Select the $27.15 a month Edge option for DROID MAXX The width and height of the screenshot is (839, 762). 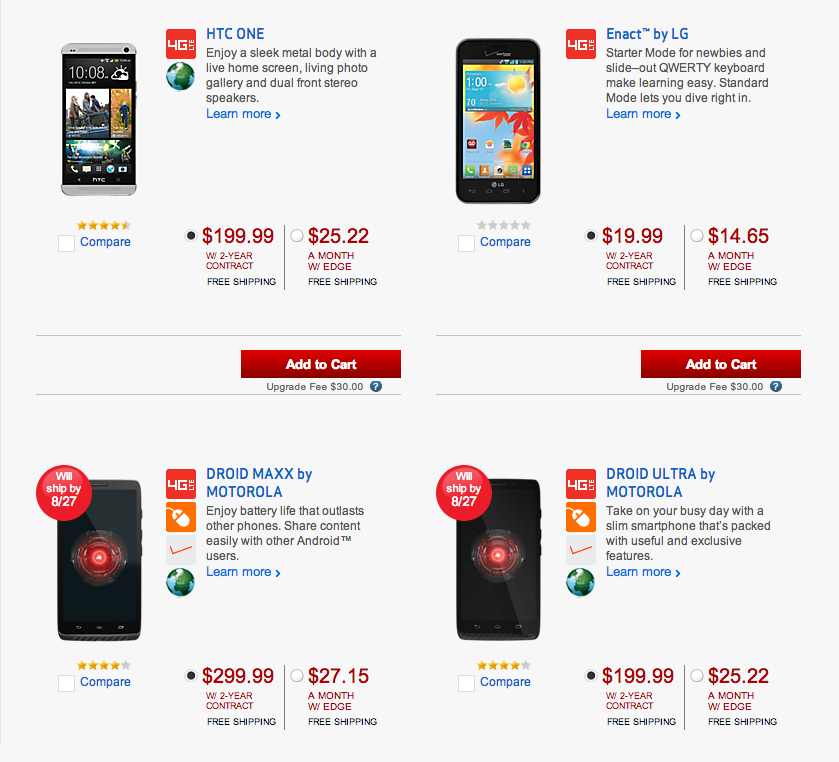[x=297, y=676]
